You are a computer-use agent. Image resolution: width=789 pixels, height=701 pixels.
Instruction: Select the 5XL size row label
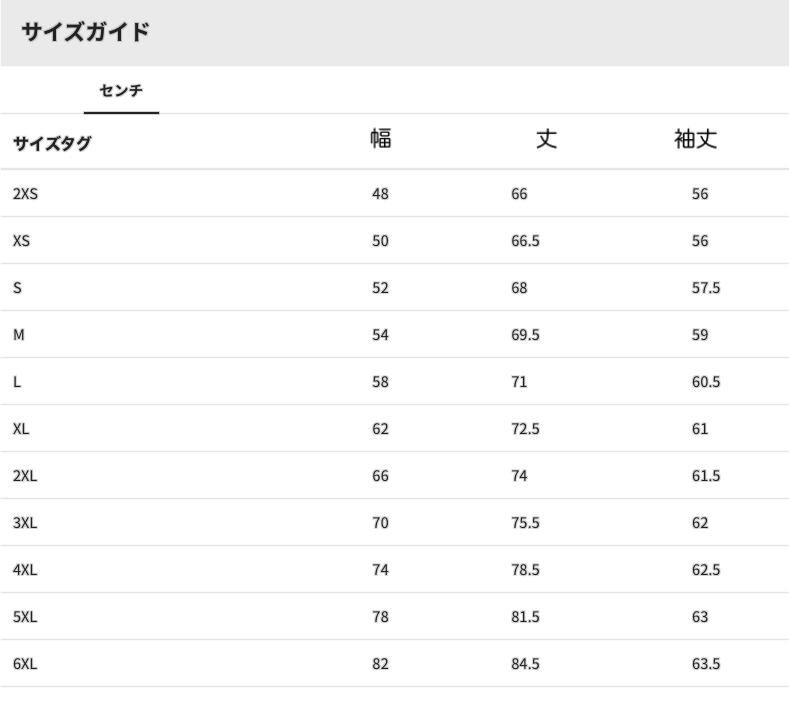point(25,617)
